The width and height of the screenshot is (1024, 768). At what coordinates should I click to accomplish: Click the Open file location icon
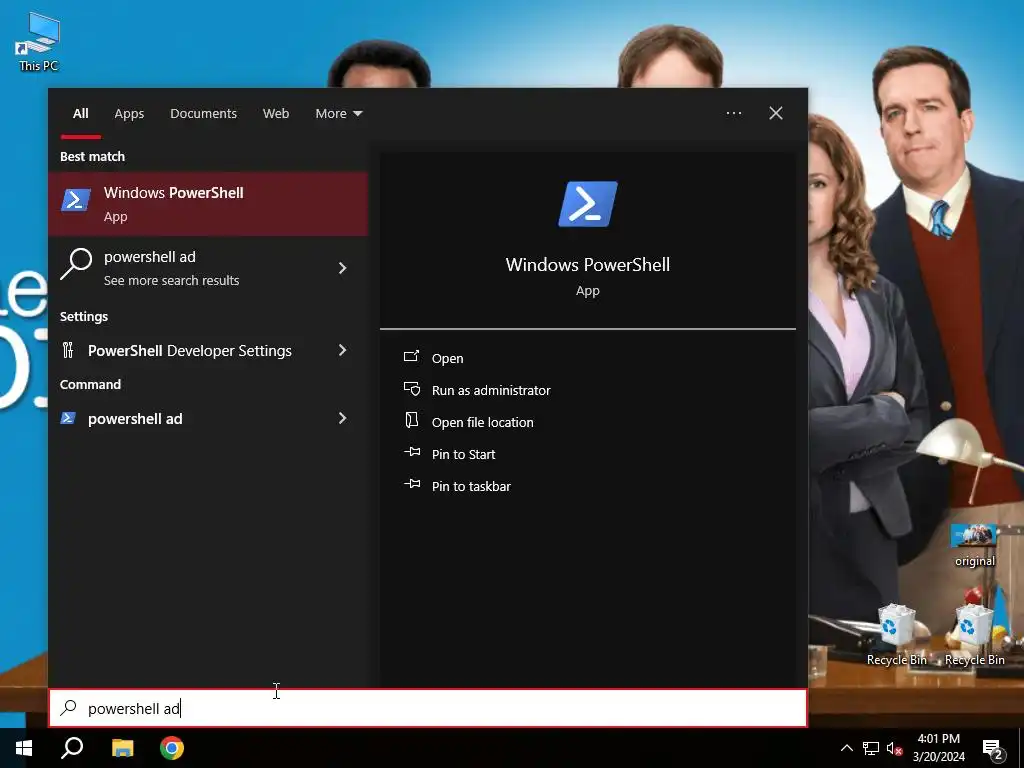click(411, 420)
